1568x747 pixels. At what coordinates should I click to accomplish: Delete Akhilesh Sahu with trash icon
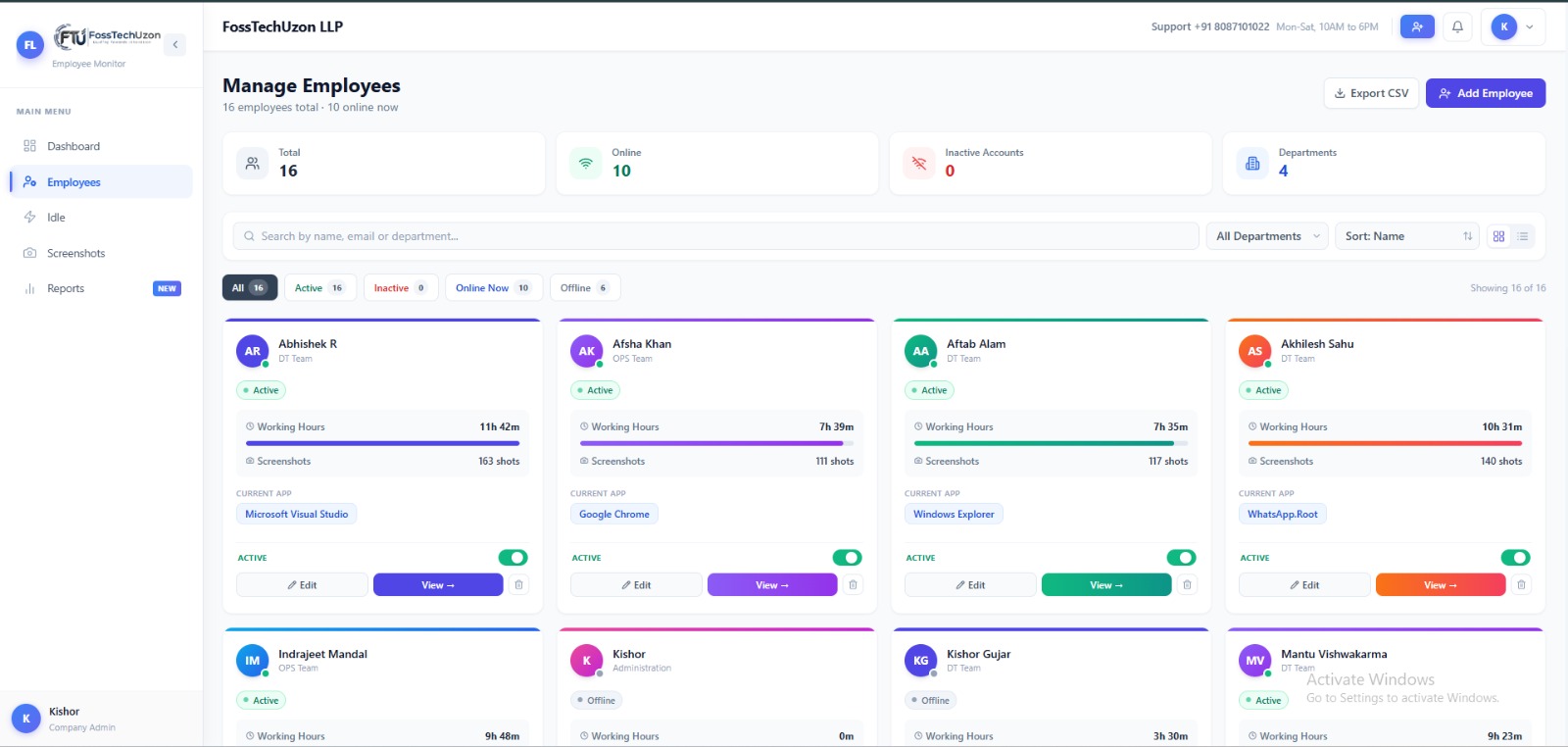click(x=1522, y=585)
